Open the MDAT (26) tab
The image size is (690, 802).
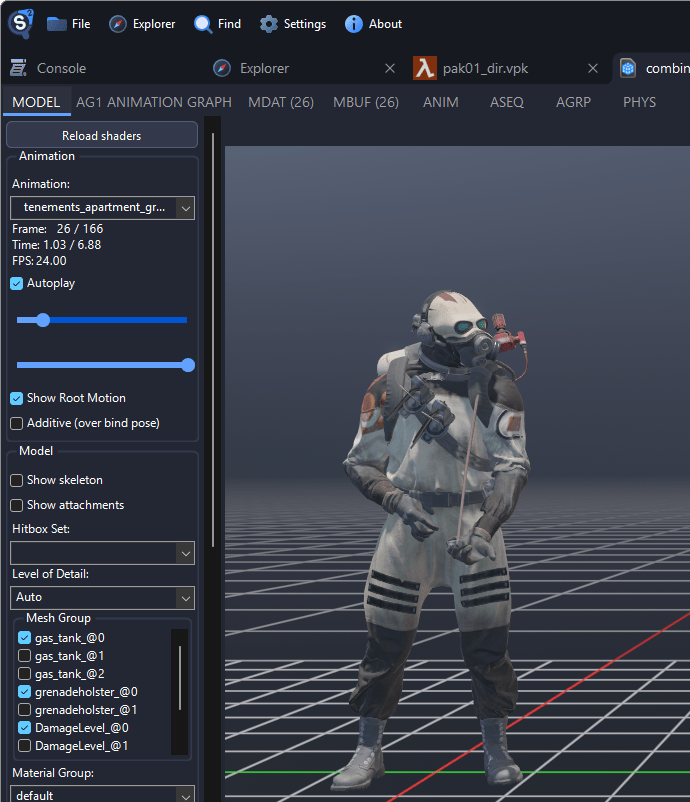click(x=281, y=102)
